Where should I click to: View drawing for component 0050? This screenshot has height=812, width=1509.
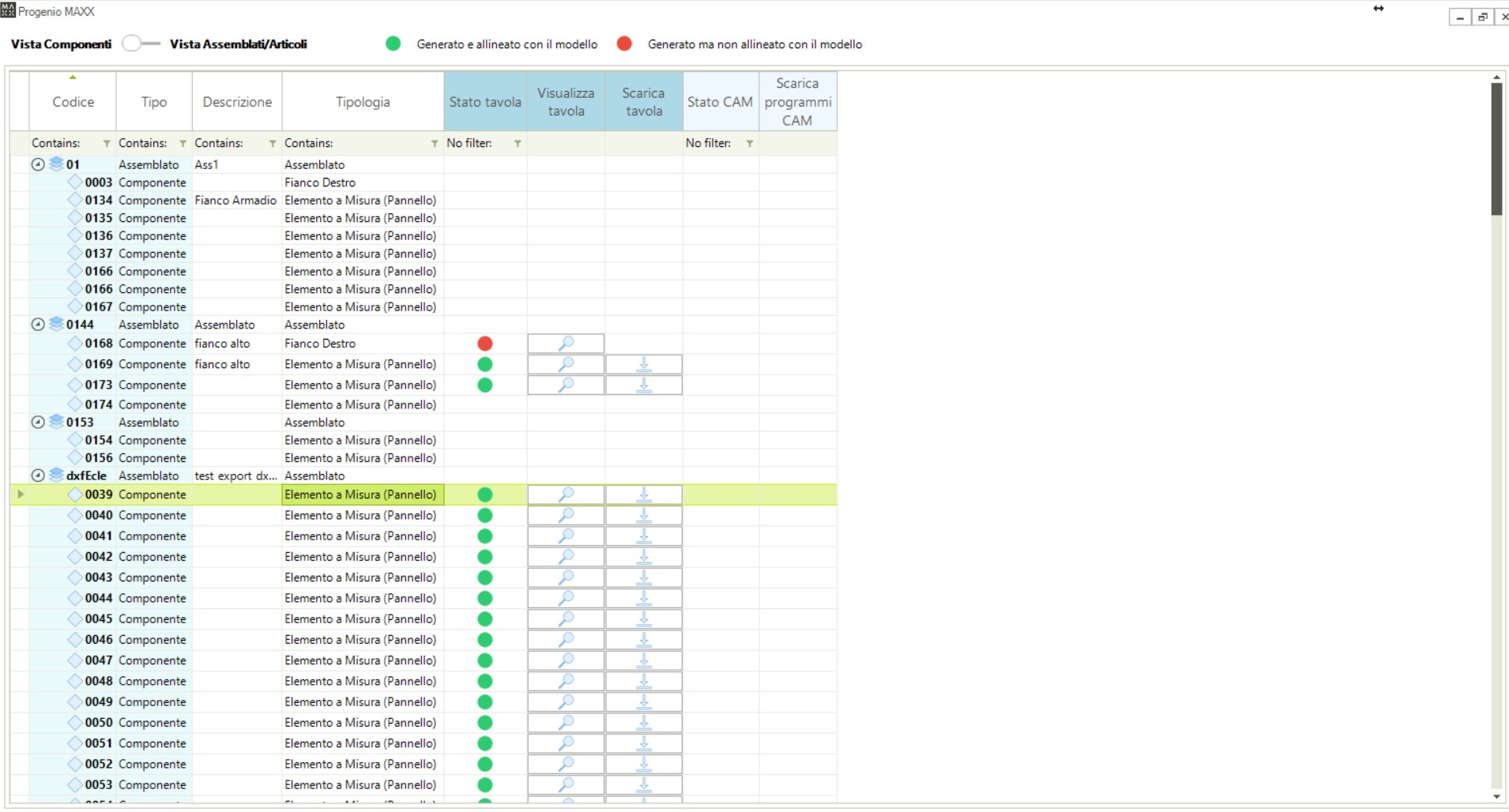(566, 723)
